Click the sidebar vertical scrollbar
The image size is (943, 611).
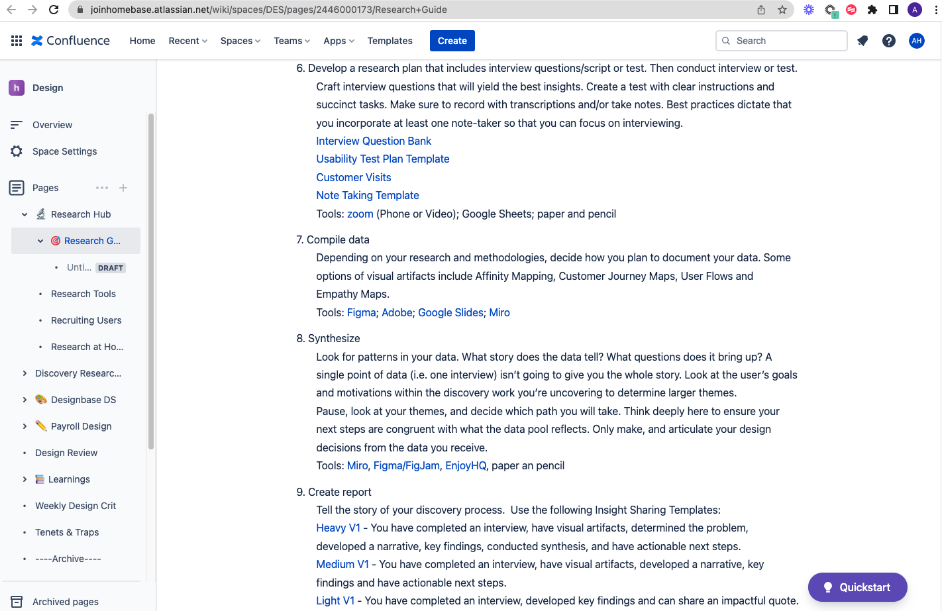pos(151,281)
